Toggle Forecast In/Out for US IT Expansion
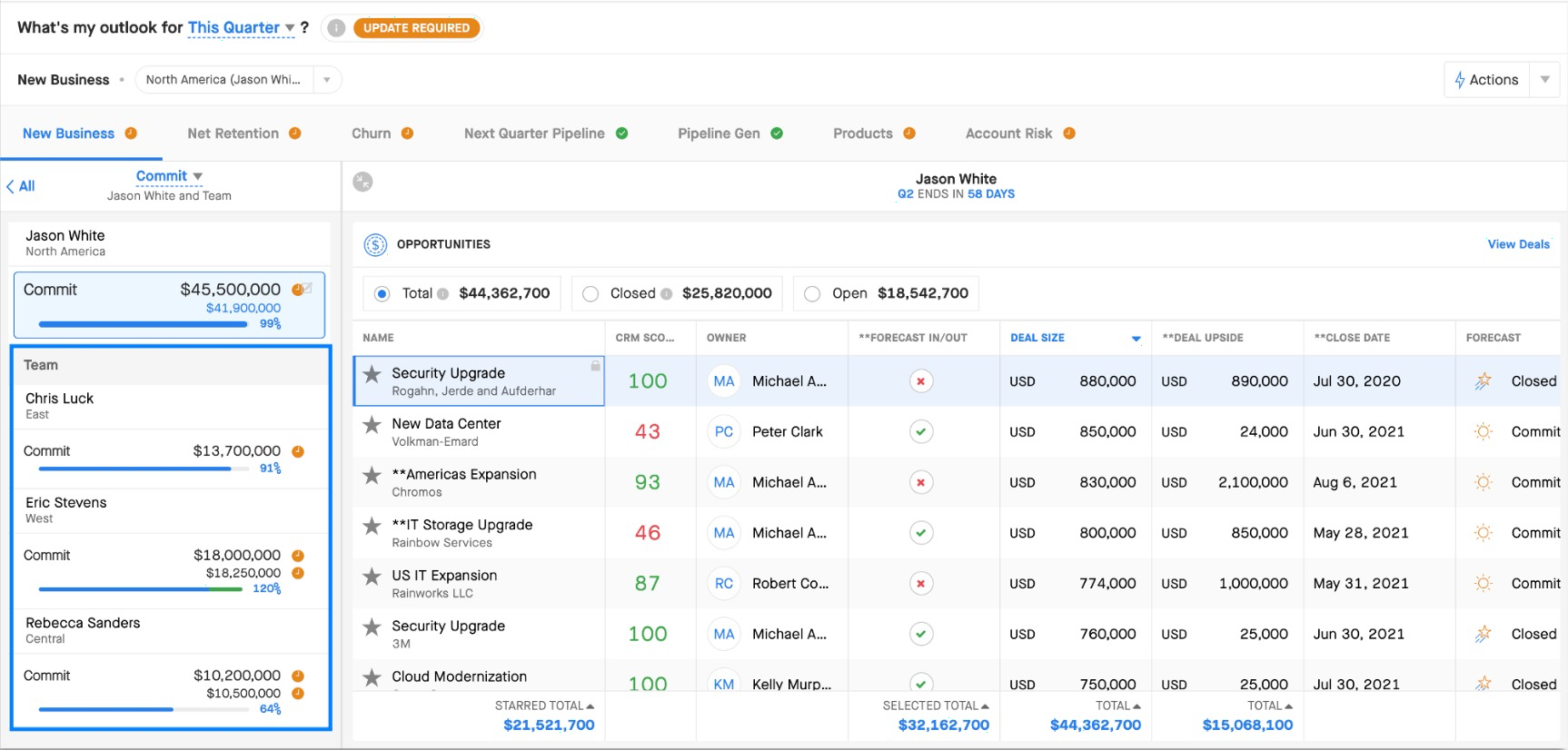The height and width of the screenshot is (750, 1568). click(x=921, y=584)
